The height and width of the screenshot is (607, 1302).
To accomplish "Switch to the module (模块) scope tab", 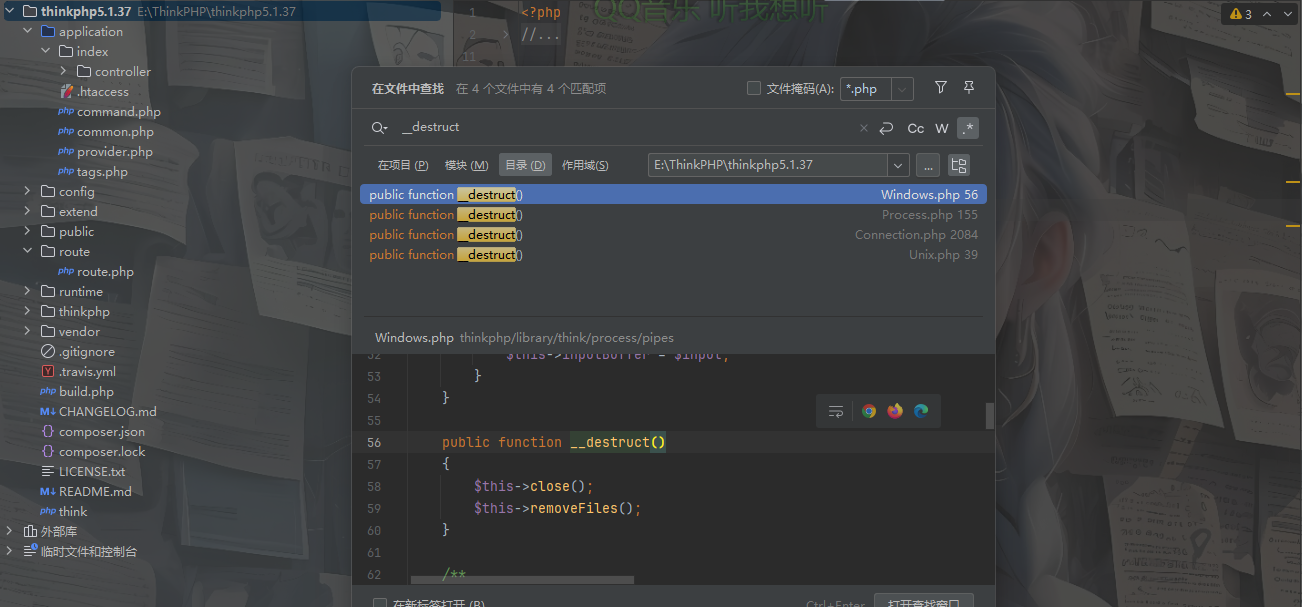I will point(466,165).
